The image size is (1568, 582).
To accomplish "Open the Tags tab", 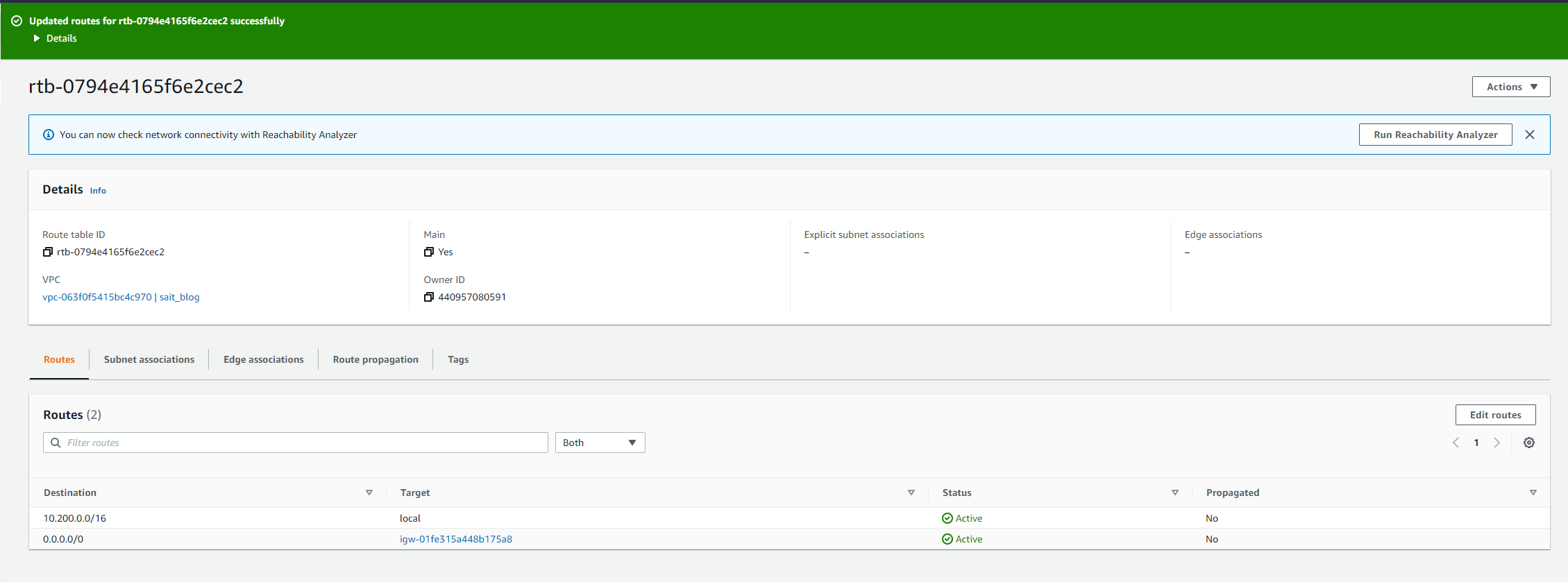I will pyautogui.click(x=458, y=359).
